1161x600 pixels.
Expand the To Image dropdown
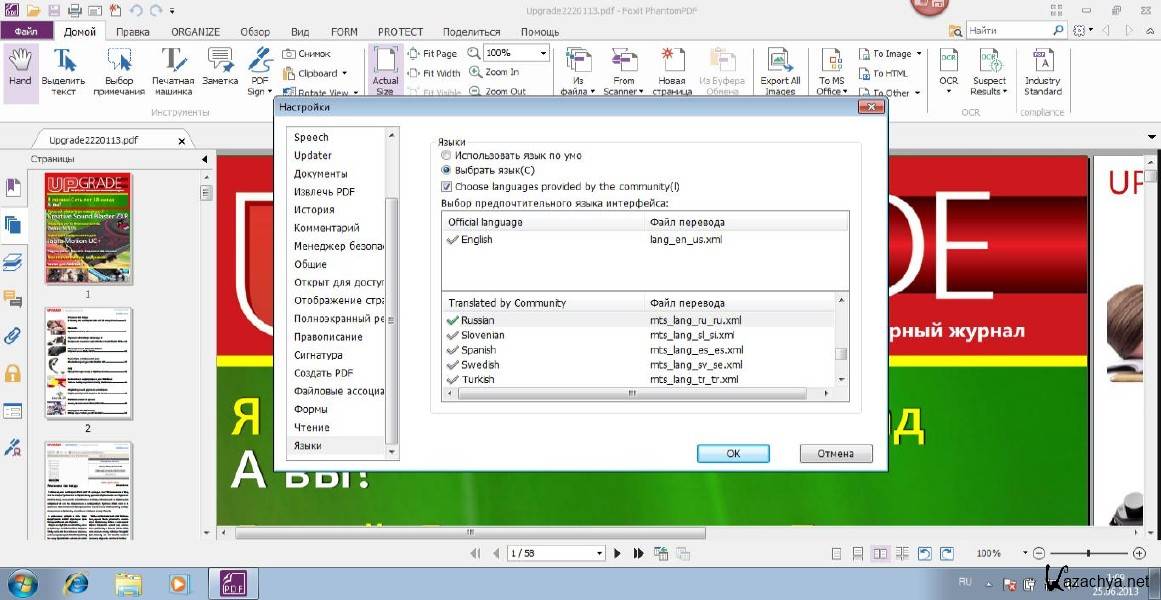click(x=918, y=54)
